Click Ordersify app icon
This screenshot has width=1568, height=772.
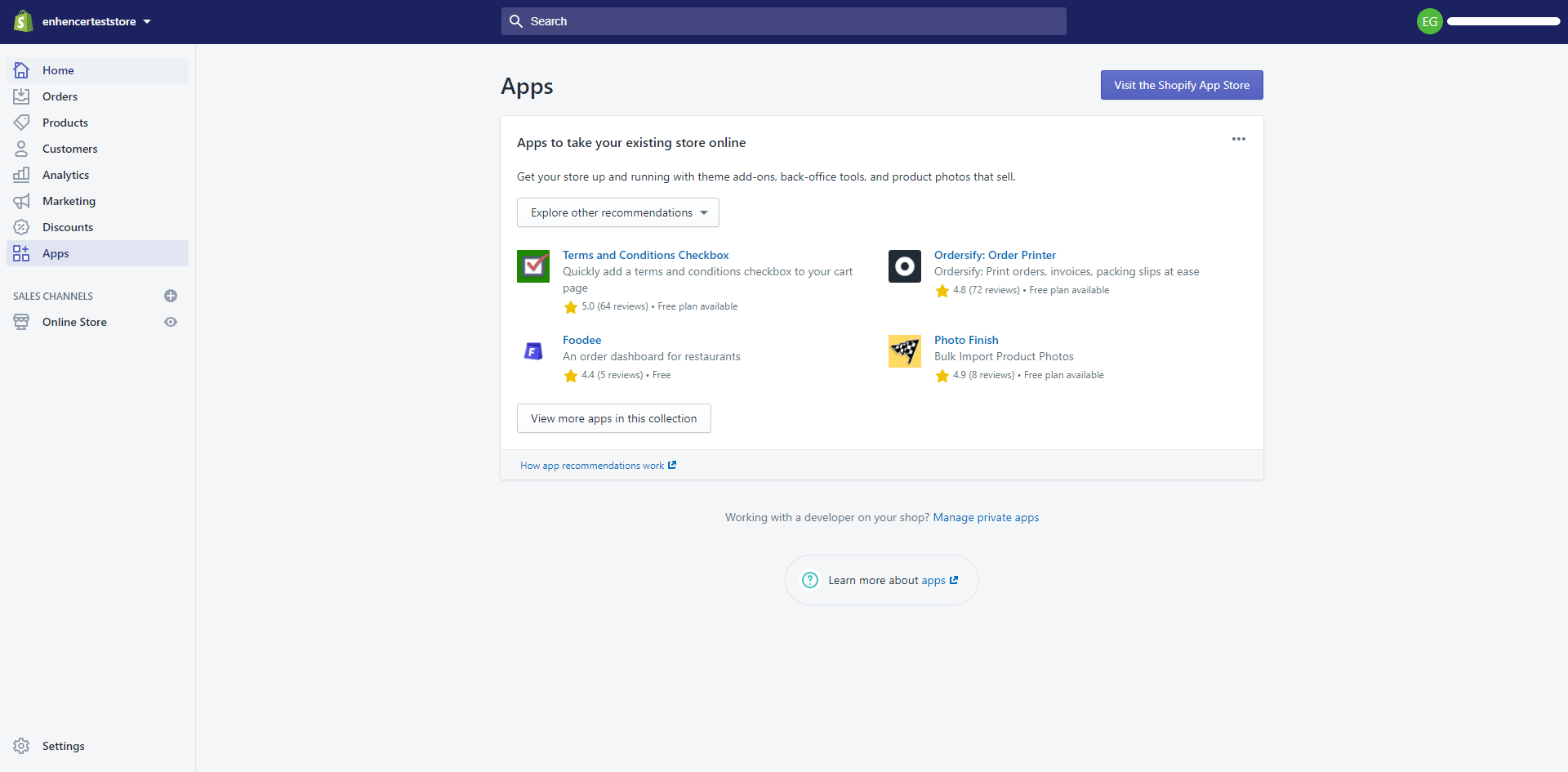click(905, 266)
